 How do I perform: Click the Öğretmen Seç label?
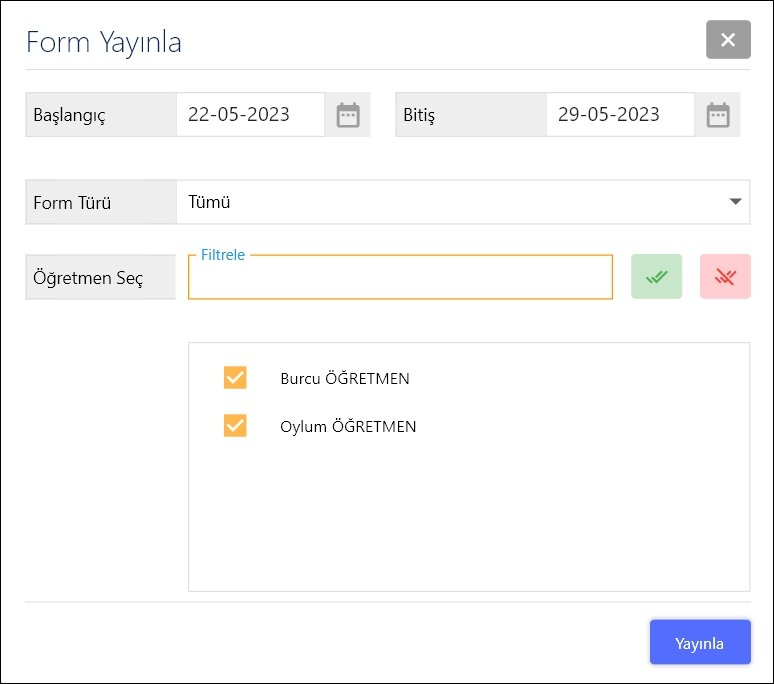(88, 278)
